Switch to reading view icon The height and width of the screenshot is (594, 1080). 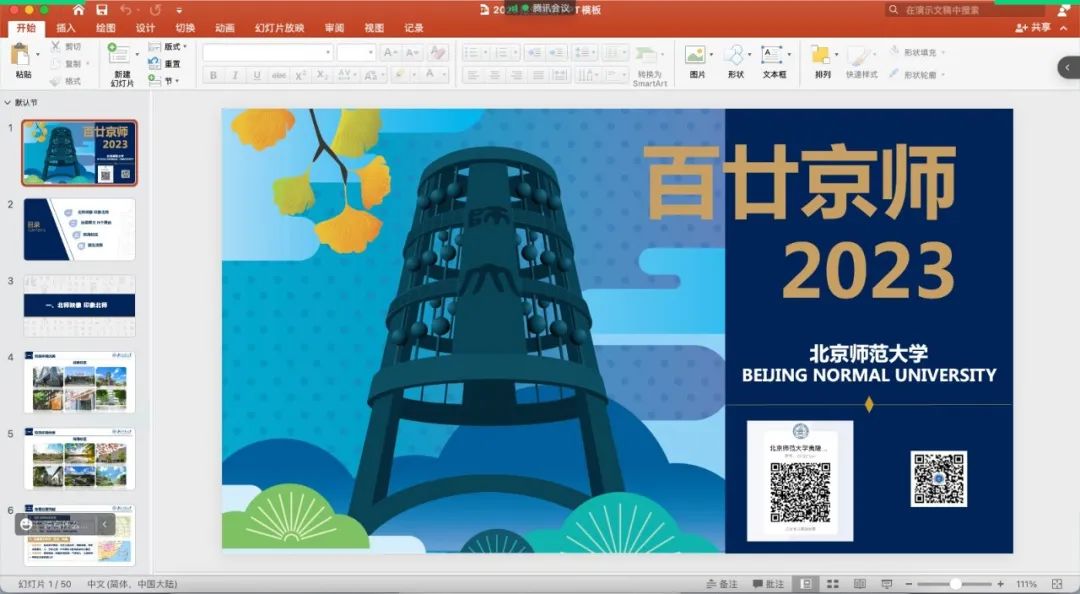(860, 584)
